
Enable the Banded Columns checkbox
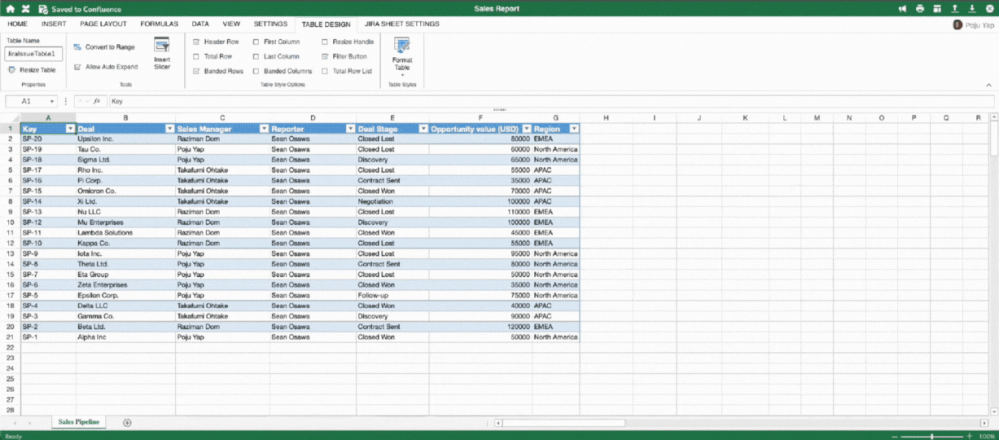click(256, 71)
